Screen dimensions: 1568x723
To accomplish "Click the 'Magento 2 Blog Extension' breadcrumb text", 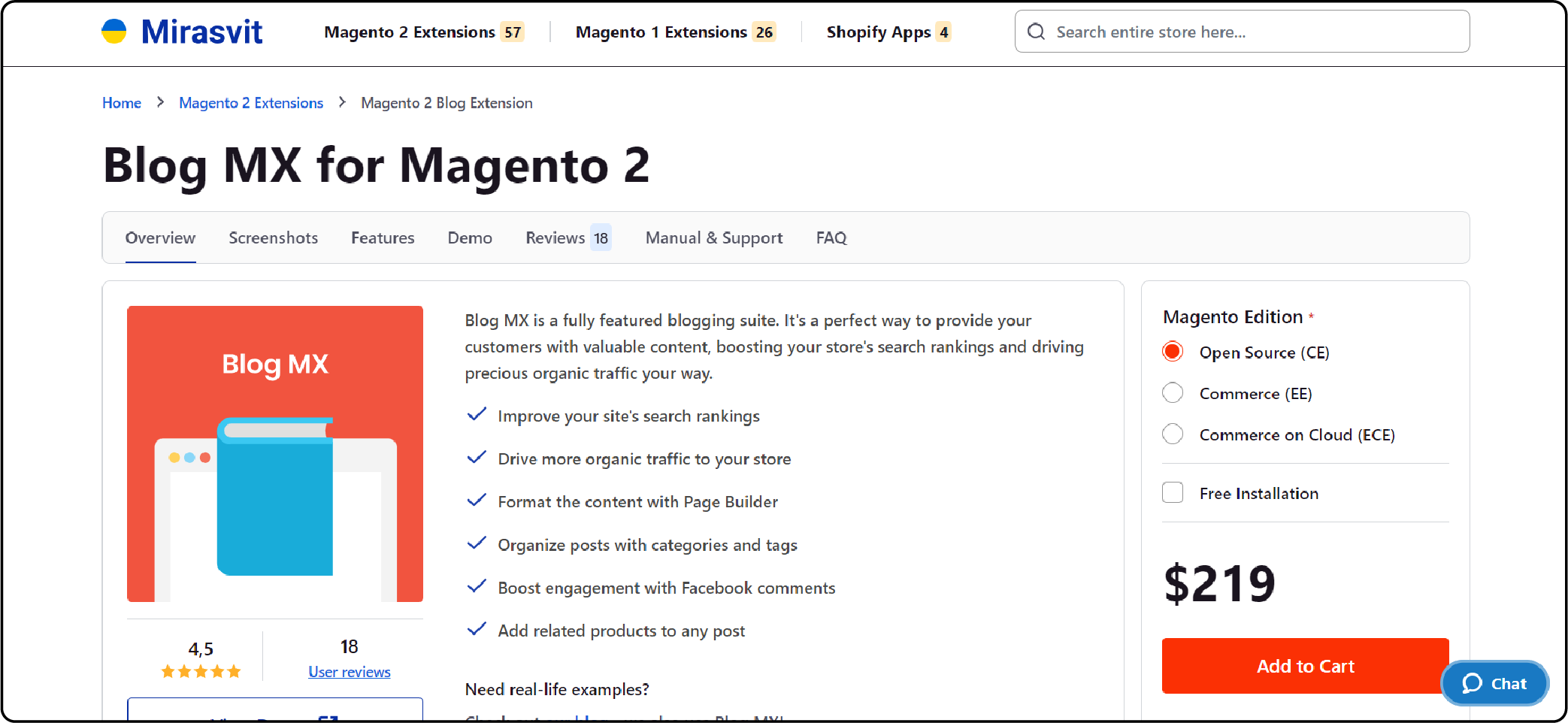I will [446, 103].
